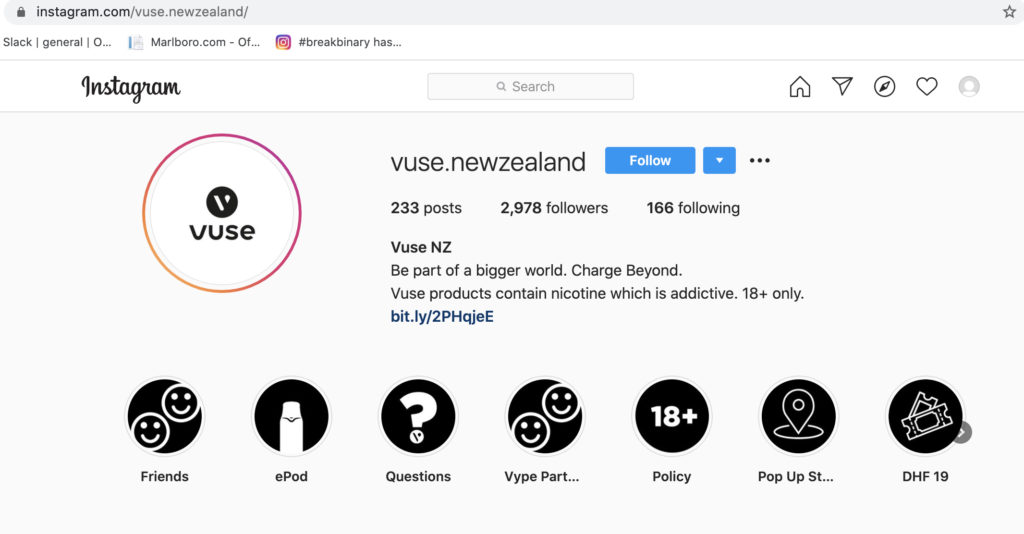This screenshot has width=1024, height=534.
Task: Bookmark page with star icon
Action: (1009, 12)
